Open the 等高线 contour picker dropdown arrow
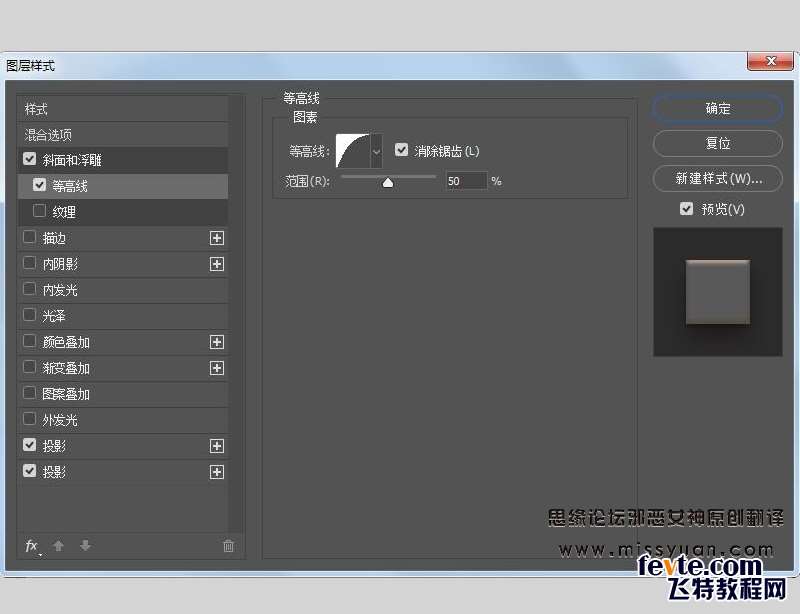Screen dimensions: 800x614 (377, 151)
